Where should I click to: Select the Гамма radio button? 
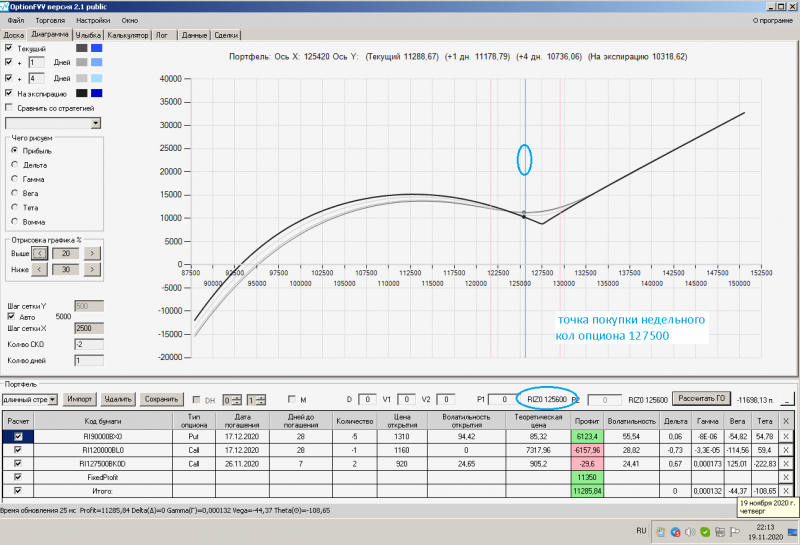coord(15,179)
